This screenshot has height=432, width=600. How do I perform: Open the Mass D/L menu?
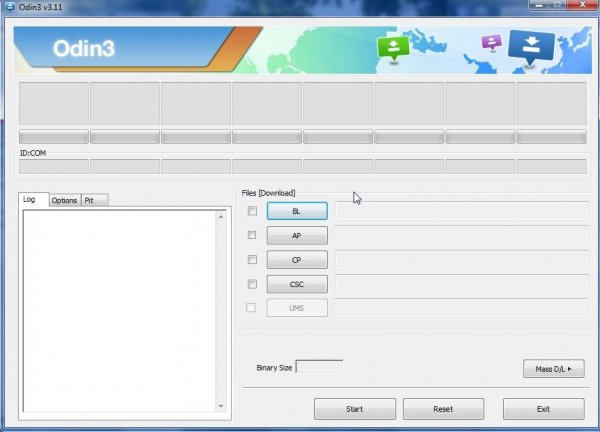coord(554,369)
